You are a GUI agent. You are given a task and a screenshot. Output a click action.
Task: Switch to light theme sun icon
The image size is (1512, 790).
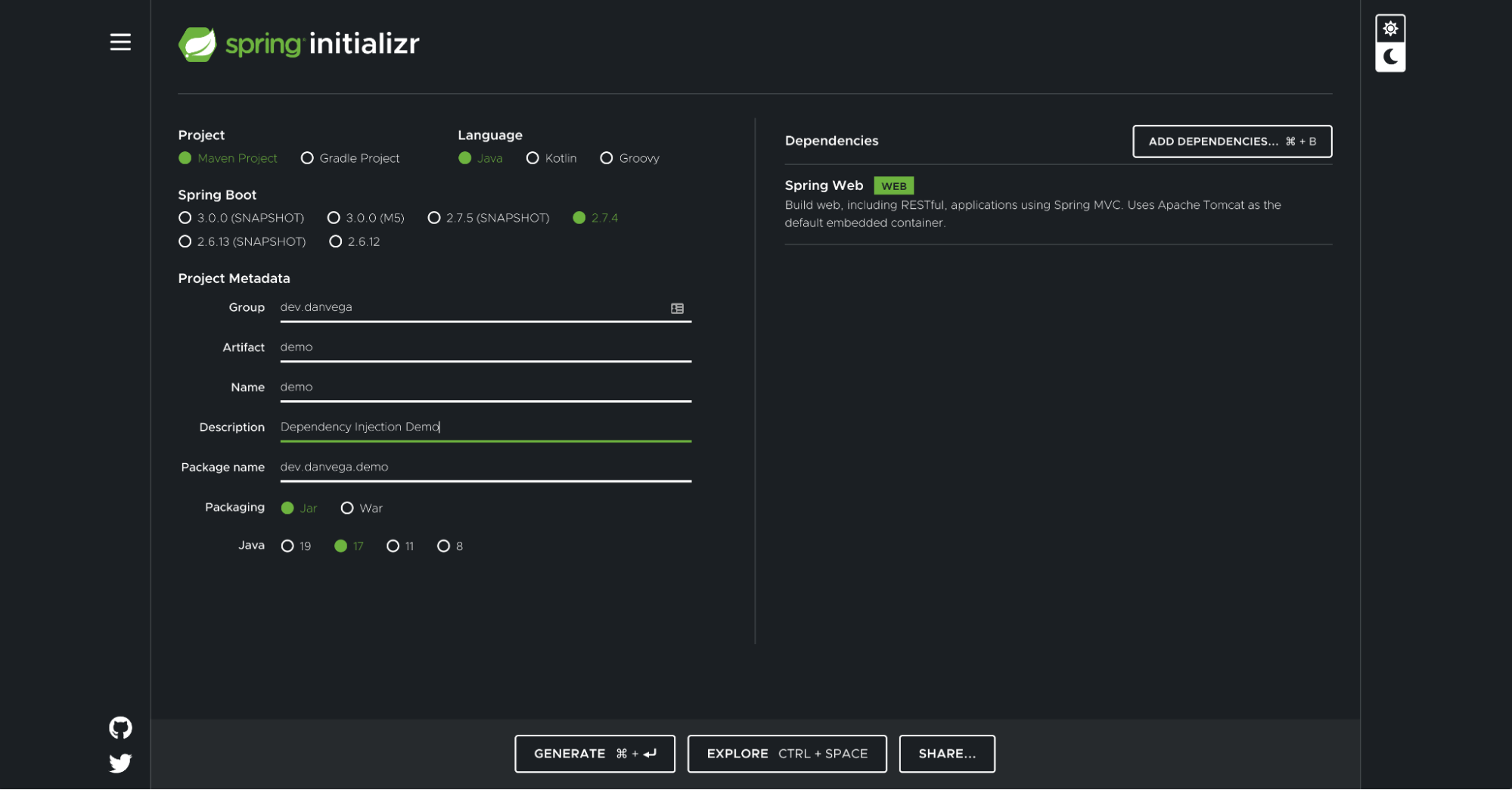1390,29
